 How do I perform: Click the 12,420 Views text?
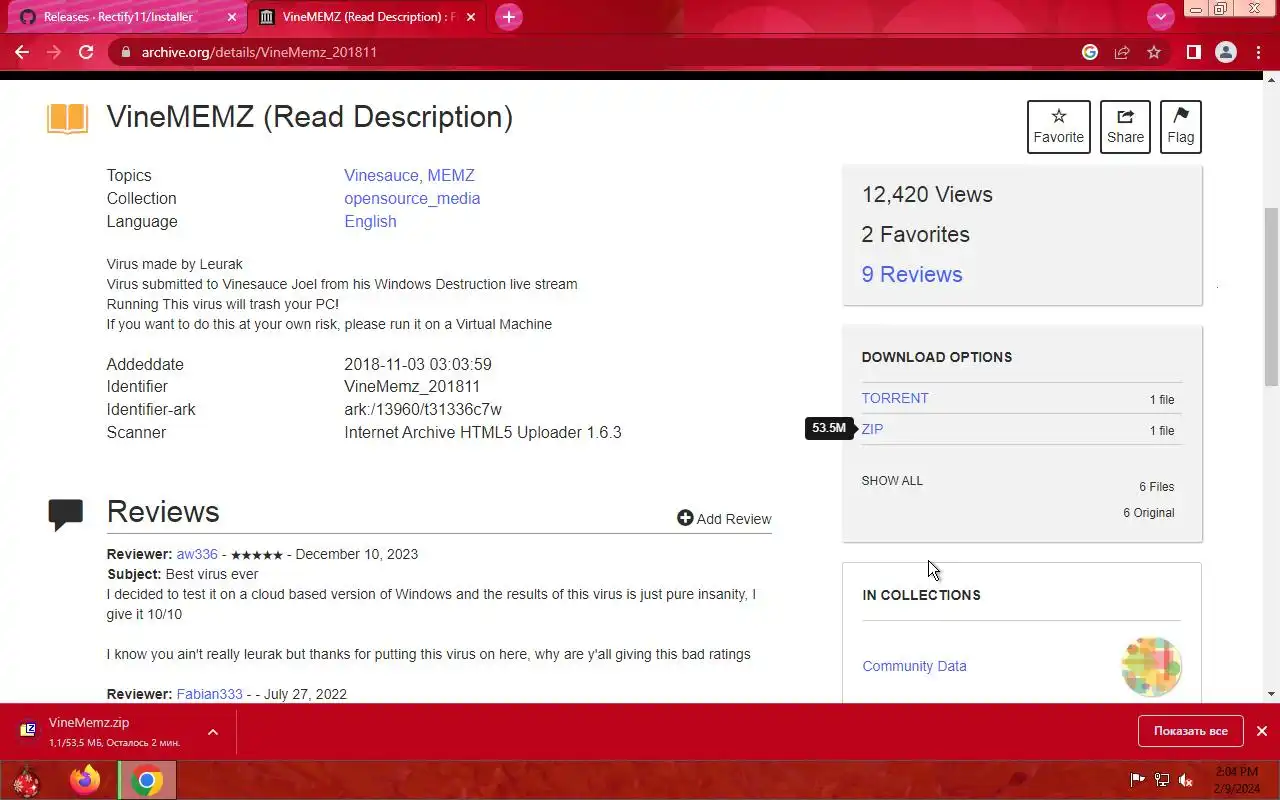click(x=927, y=194)
